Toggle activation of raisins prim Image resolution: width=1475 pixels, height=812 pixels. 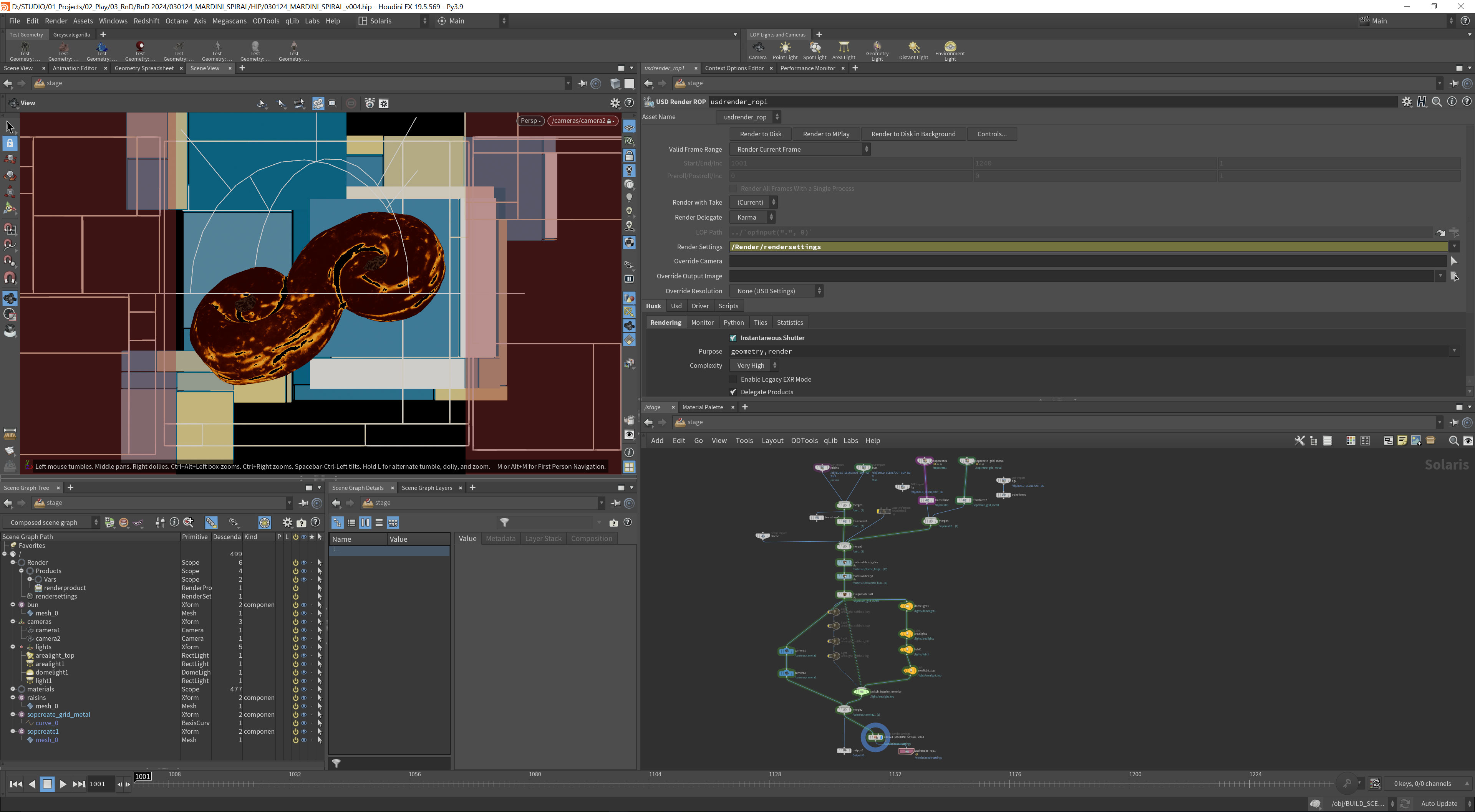[295, 698]
